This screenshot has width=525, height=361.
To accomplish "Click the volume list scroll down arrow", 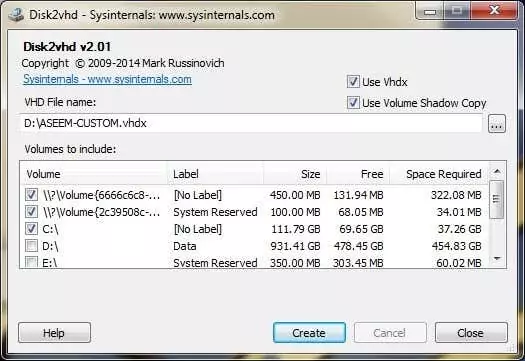I will pos(497,259).
